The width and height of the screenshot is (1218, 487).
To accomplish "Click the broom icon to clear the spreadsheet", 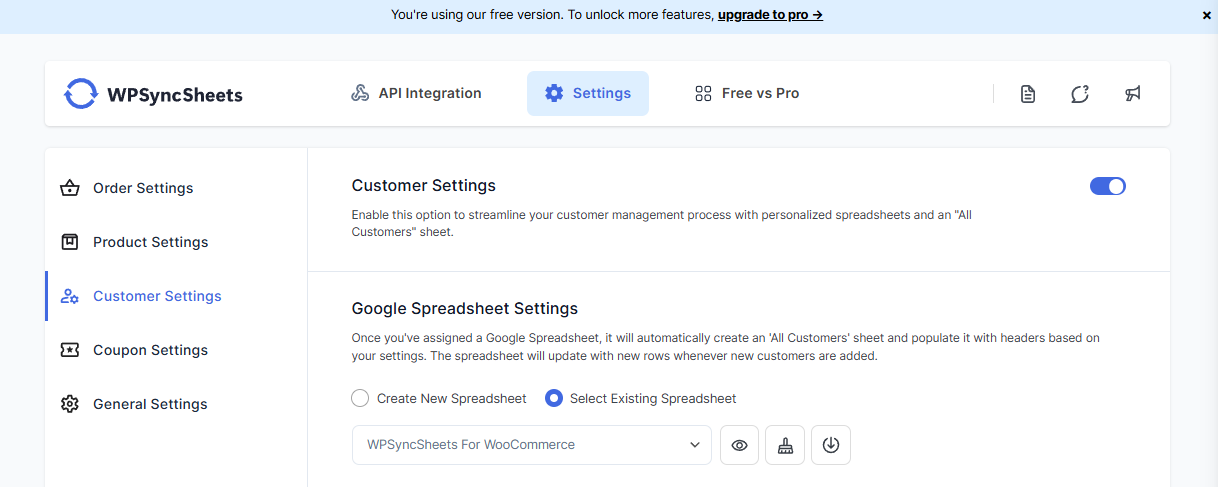I will pos(785,445).
